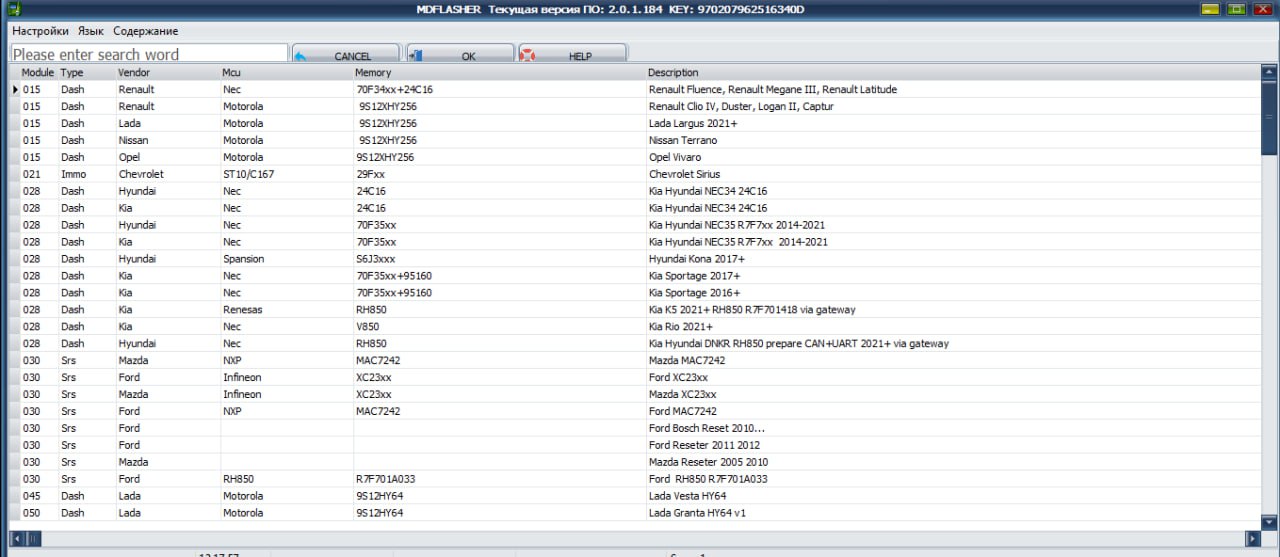
Task: Select the Lada Vesta HY64 row
Action: coord(687,496)
